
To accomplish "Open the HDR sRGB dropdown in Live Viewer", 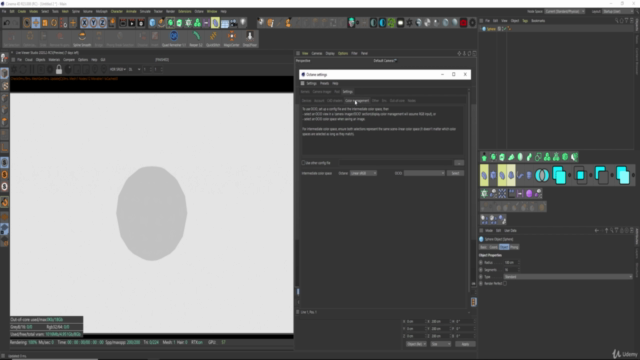I will (118, 69).
